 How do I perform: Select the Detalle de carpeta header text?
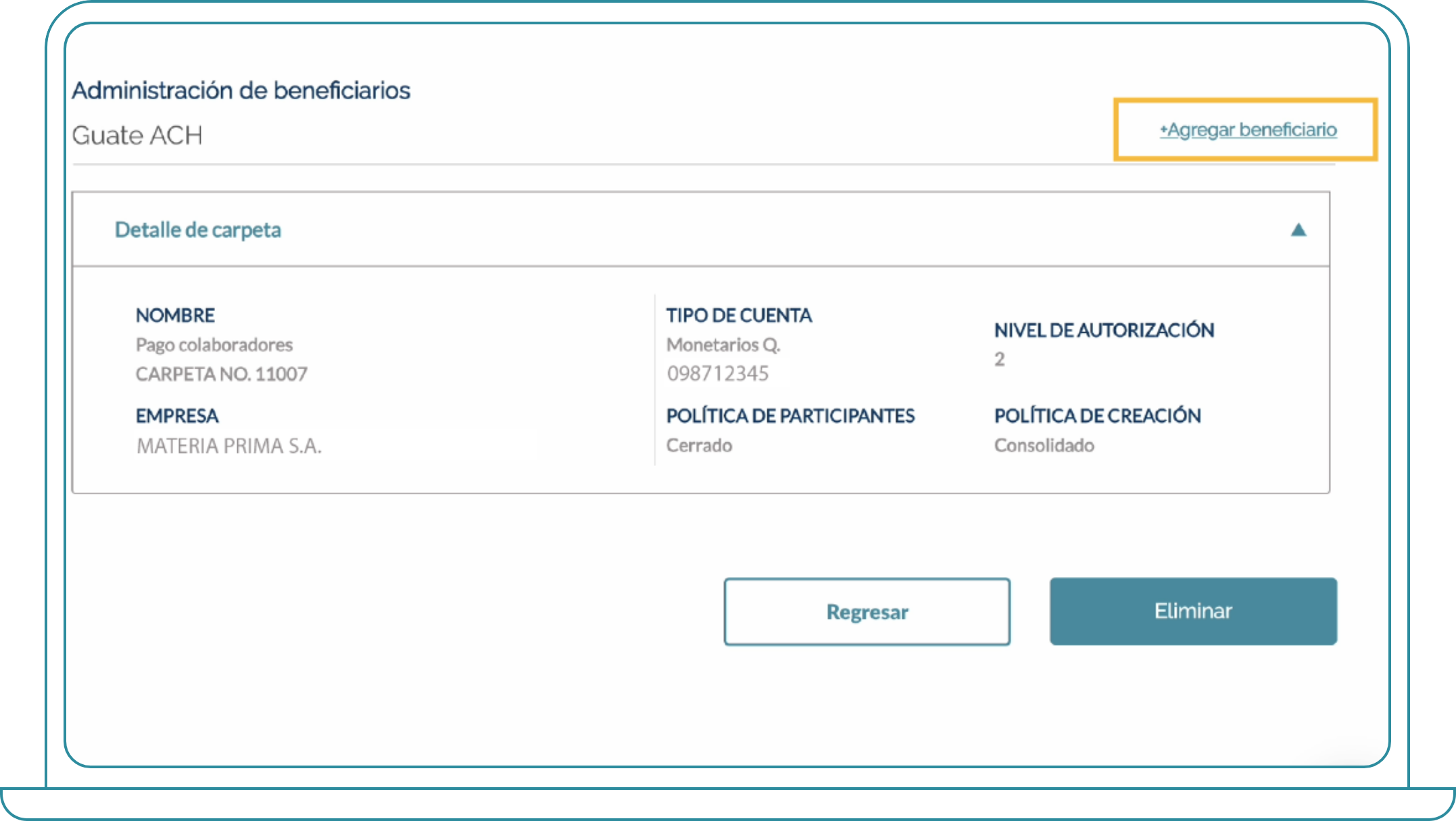coord(198,230)
